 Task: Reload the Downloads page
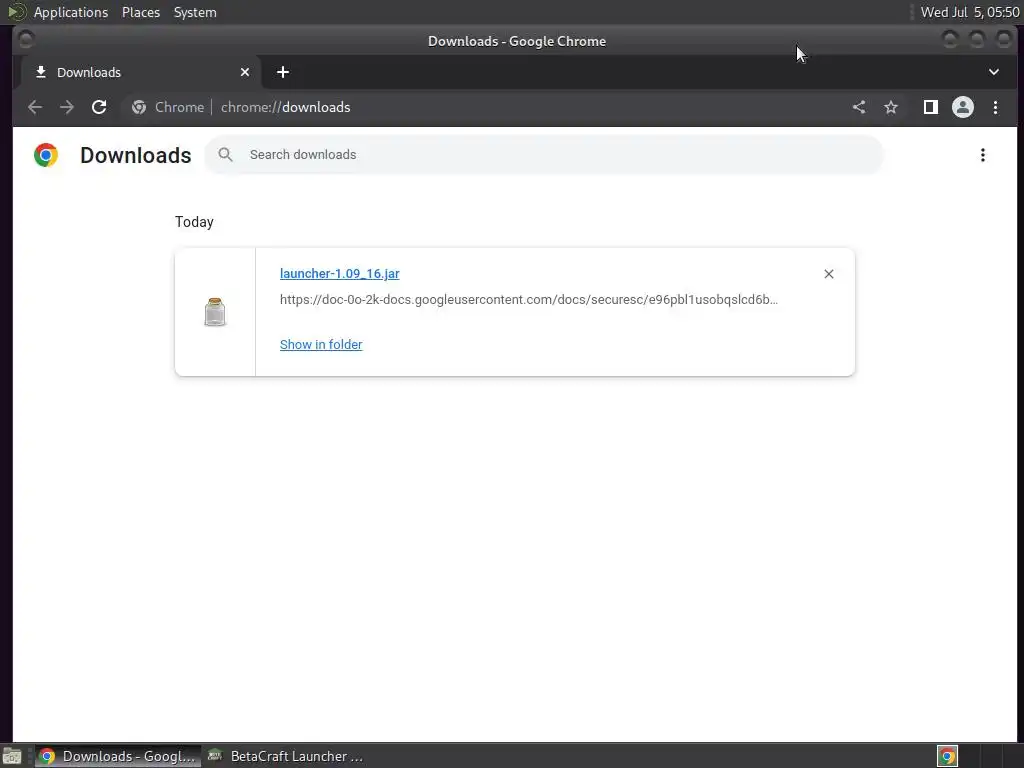pos(99,107)
